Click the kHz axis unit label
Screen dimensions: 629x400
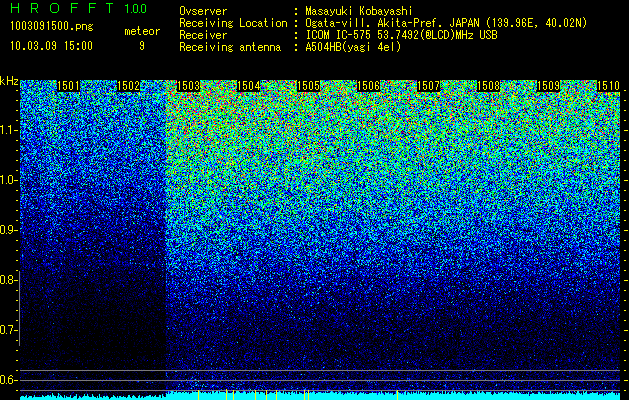tap(9, 81)
